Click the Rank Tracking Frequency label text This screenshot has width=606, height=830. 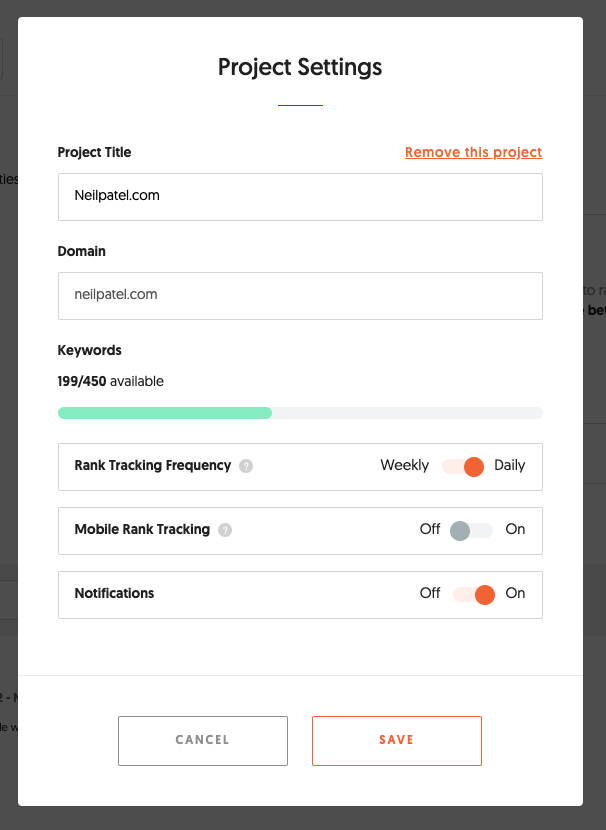[x=153, y=465]
